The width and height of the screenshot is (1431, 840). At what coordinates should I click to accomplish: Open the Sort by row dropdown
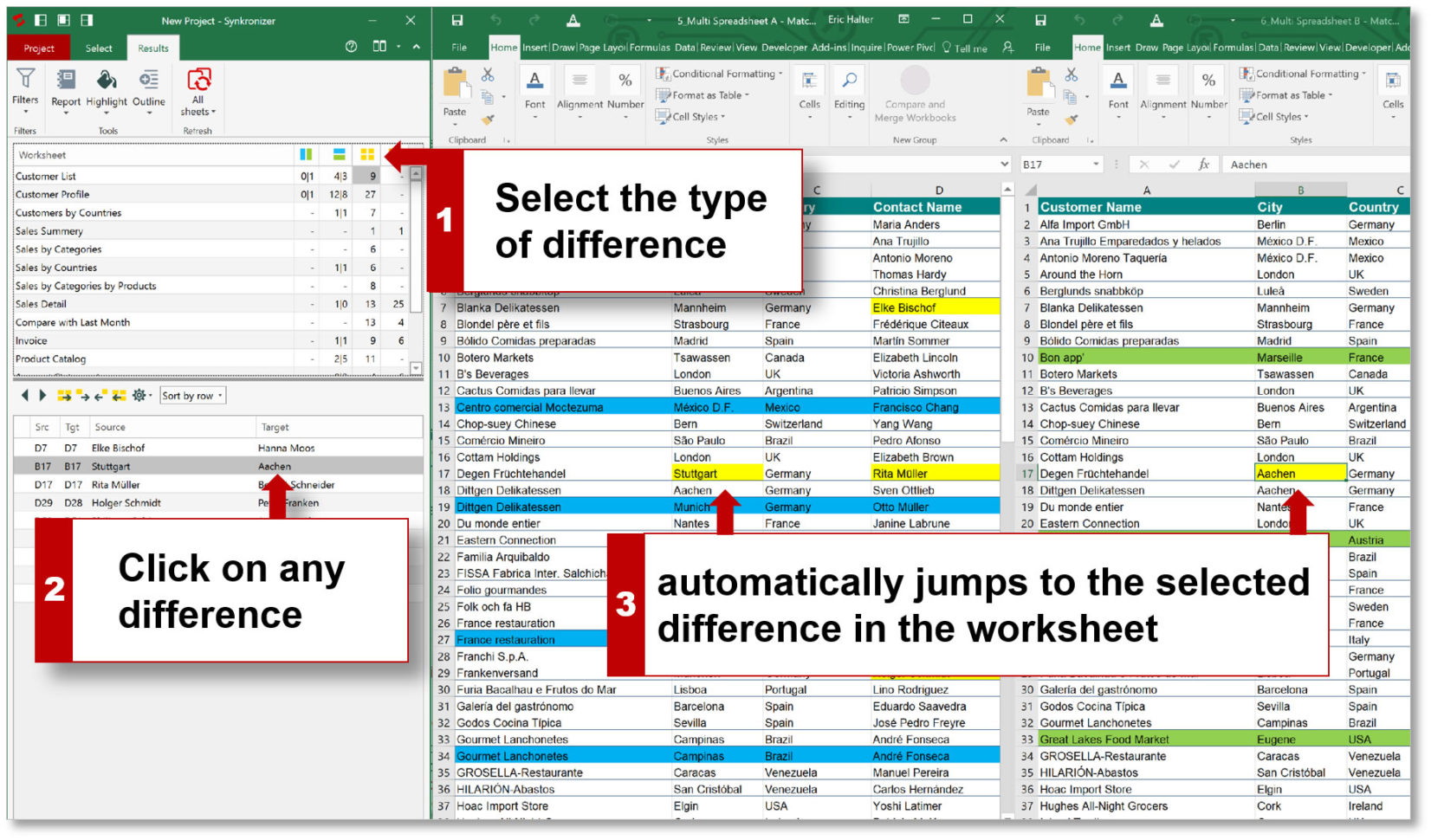[x=191, y=396]
